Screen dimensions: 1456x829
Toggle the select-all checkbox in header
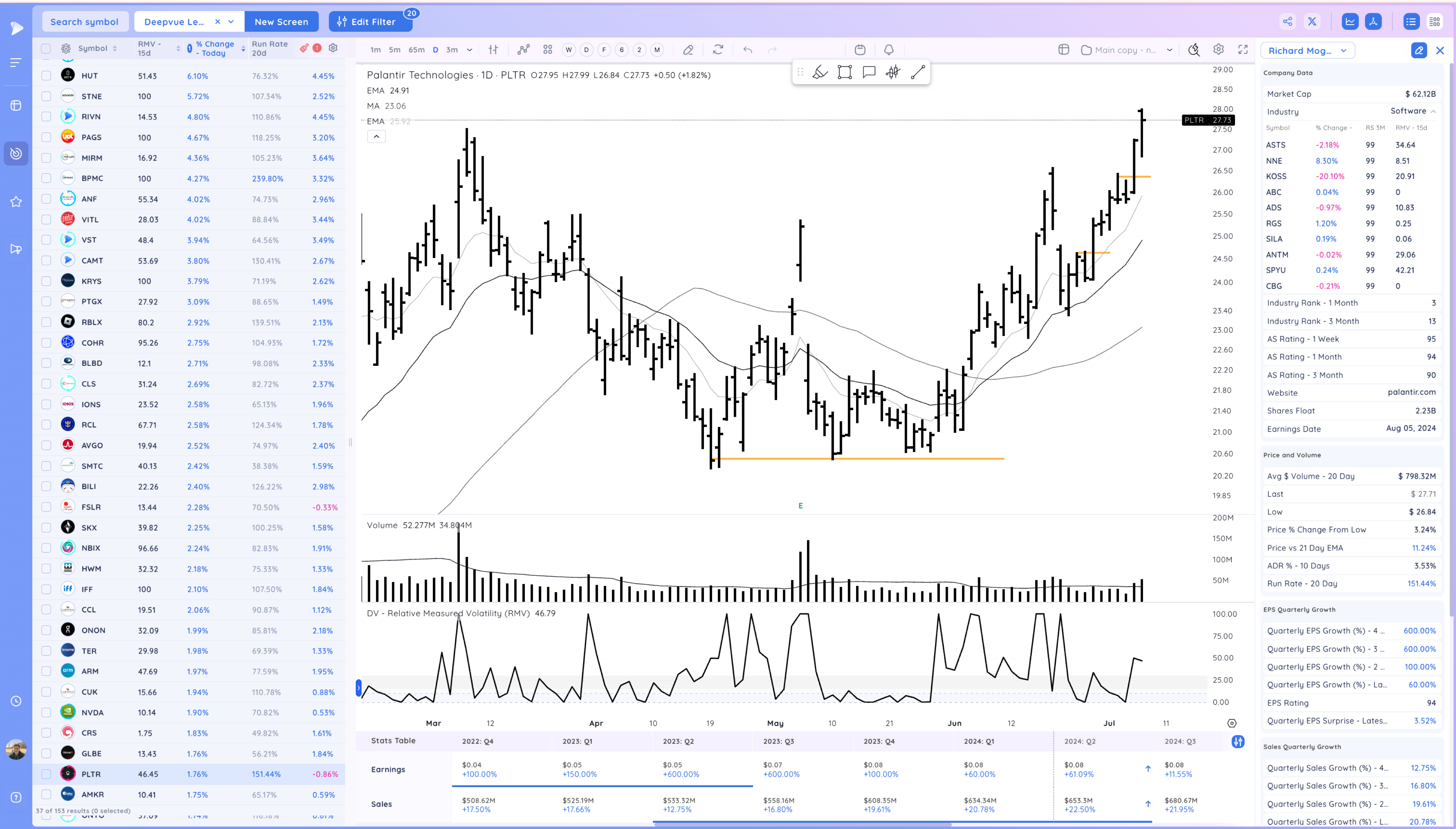[x=46, y=48]
